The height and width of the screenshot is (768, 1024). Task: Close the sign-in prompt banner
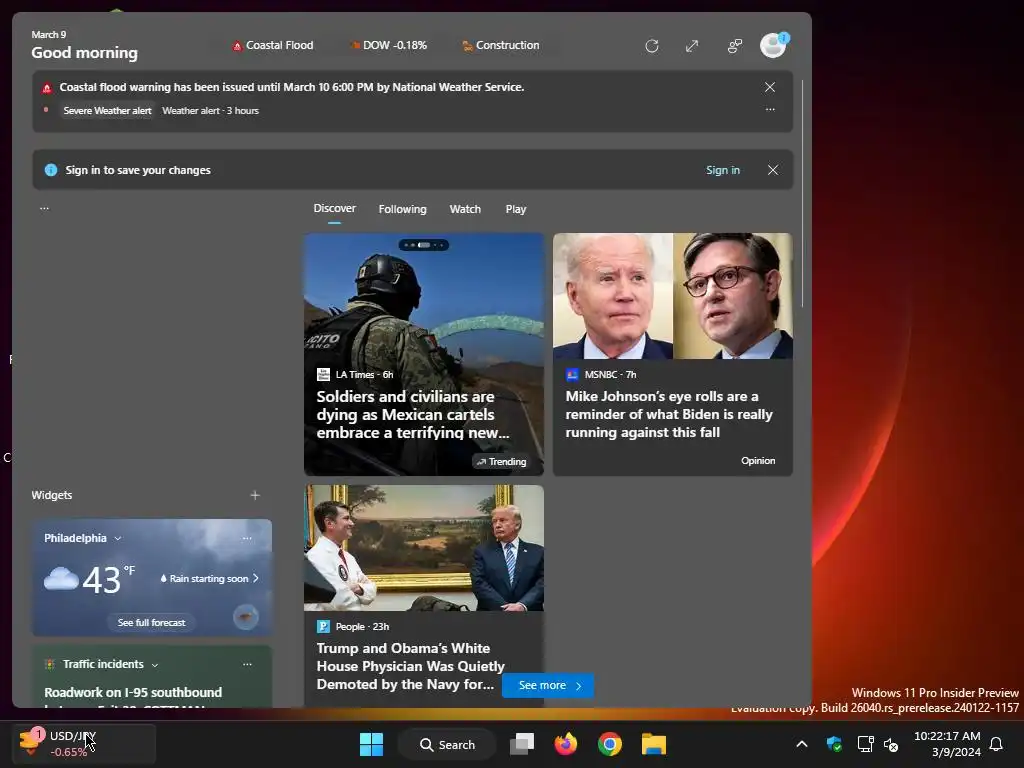coord(773,170)
